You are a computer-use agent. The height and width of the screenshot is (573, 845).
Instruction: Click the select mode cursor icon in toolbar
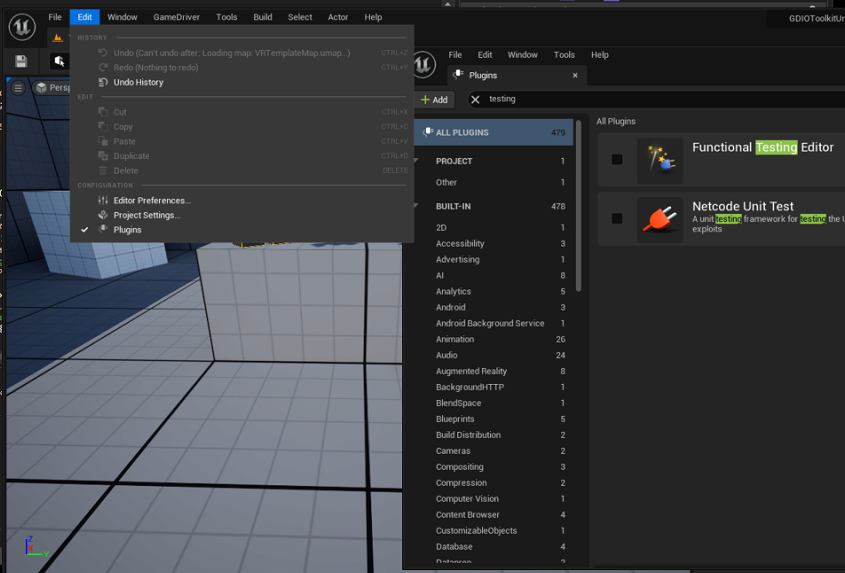59,62
